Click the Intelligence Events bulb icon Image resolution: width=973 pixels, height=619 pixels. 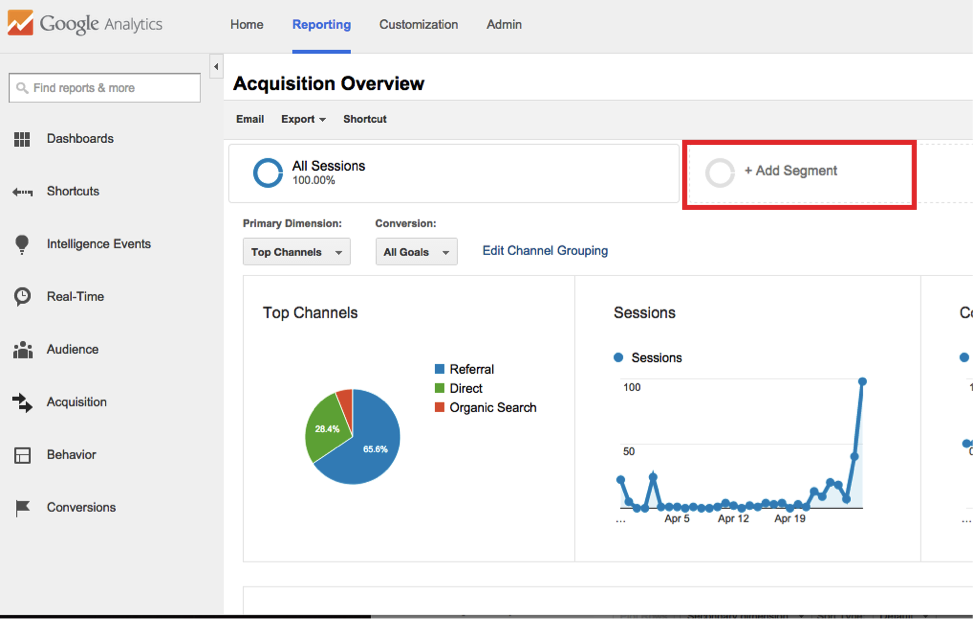(22, 243)
